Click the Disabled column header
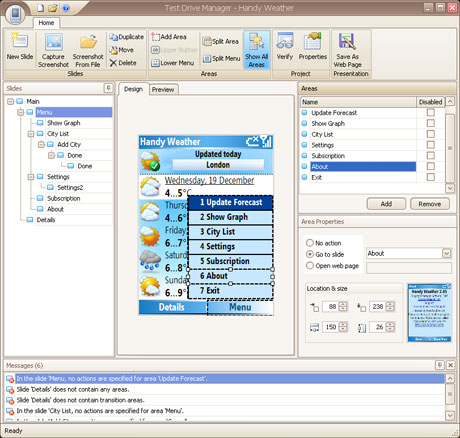This screenshot has height=438, width=460. [430, 102]
